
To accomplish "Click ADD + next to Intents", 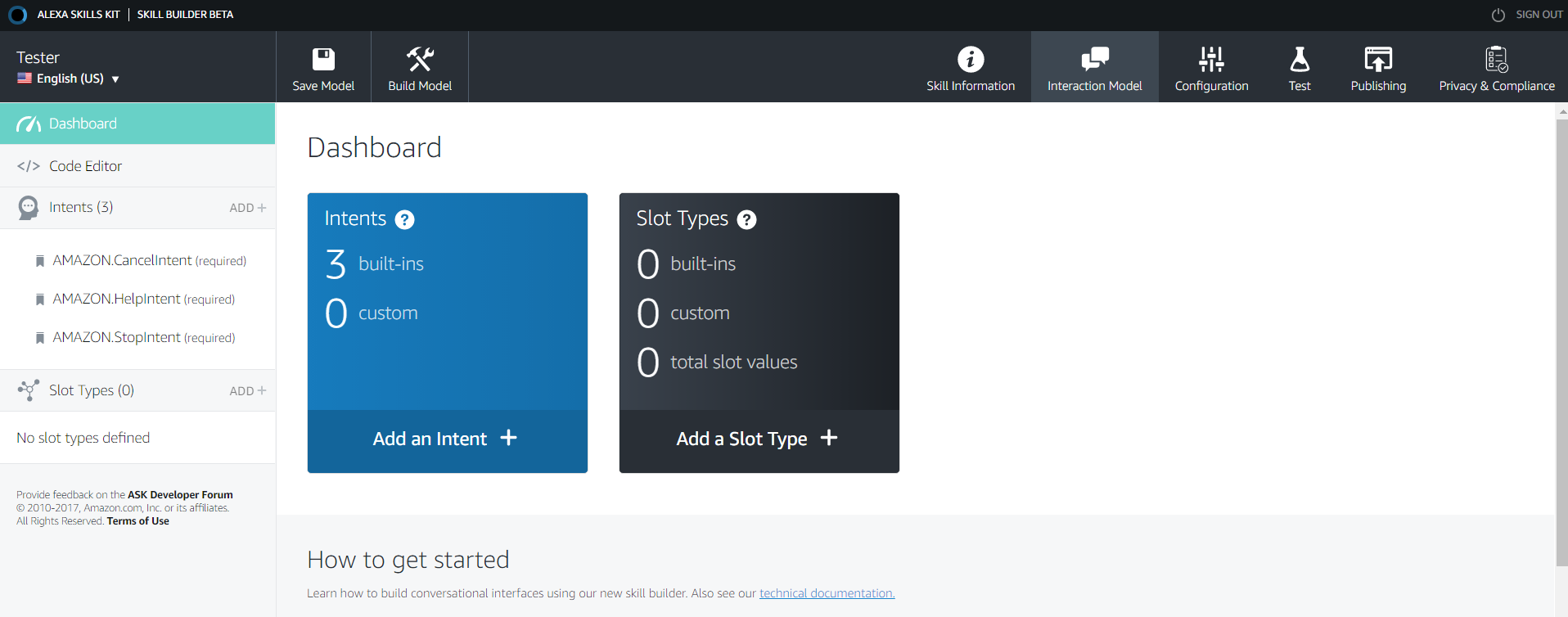I will coord(247,208).
